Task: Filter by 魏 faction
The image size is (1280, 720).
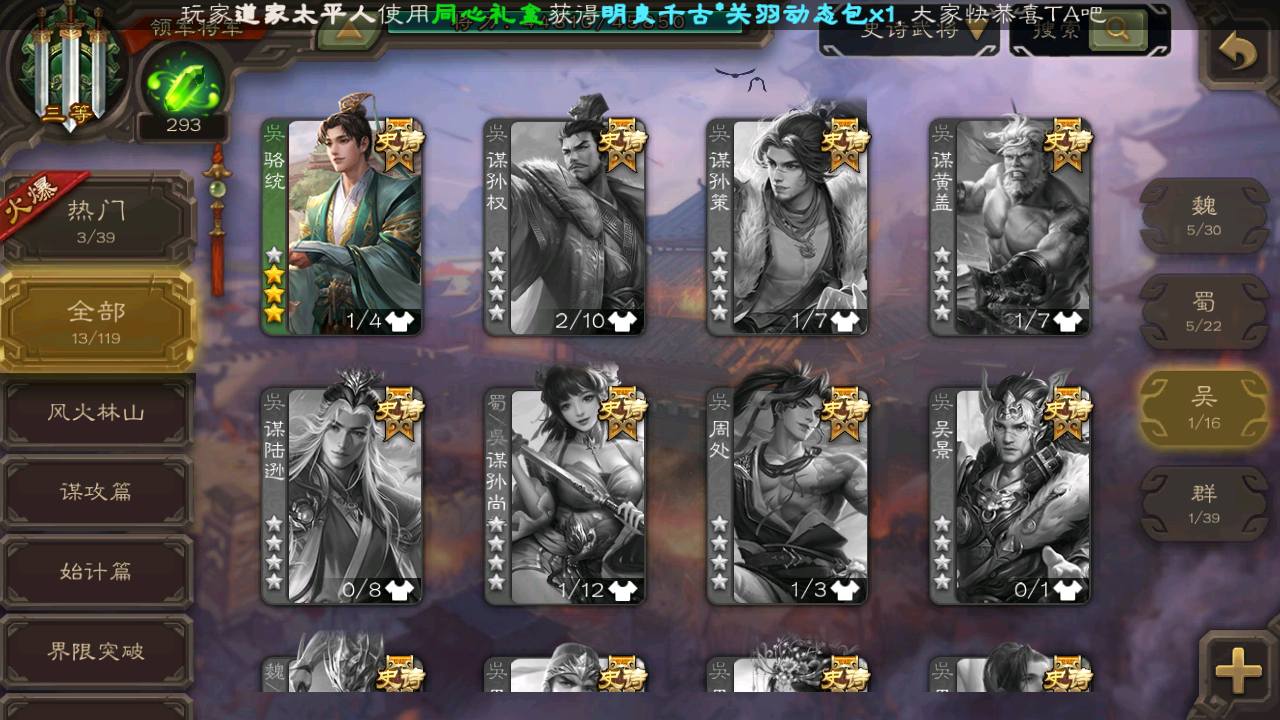Action: 1204,216
